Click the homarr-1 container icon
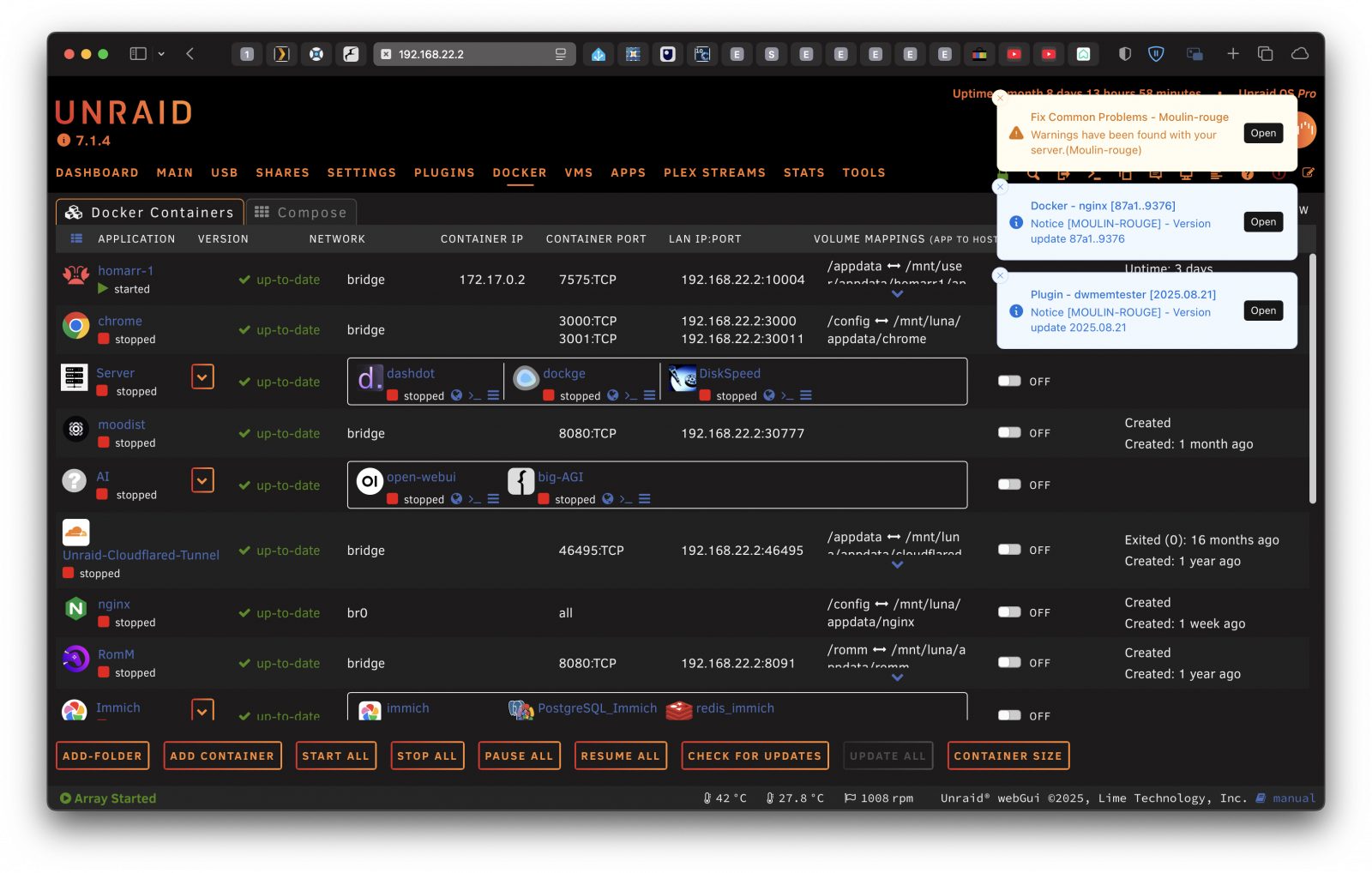 75,275
